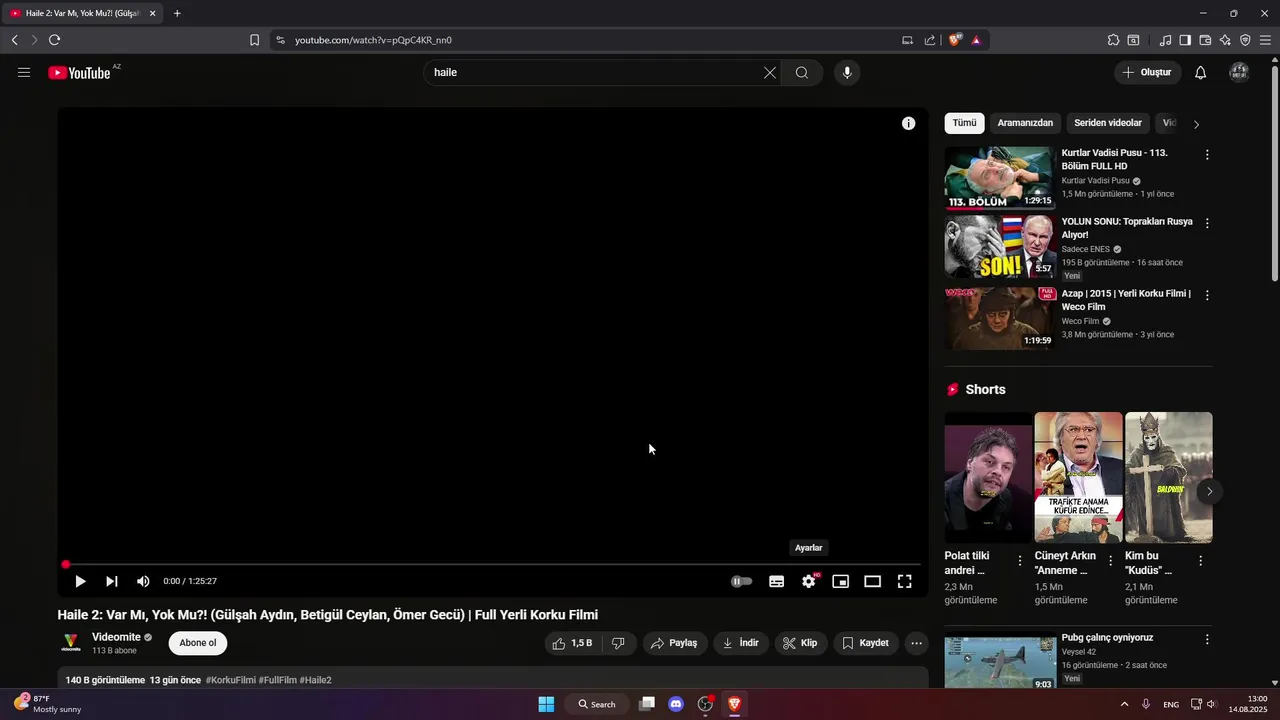The width and height of the screenshot is (1280, 720).
Task: Open the Cüneyt Arkın short thumbnail
Action: [1078, 478]
